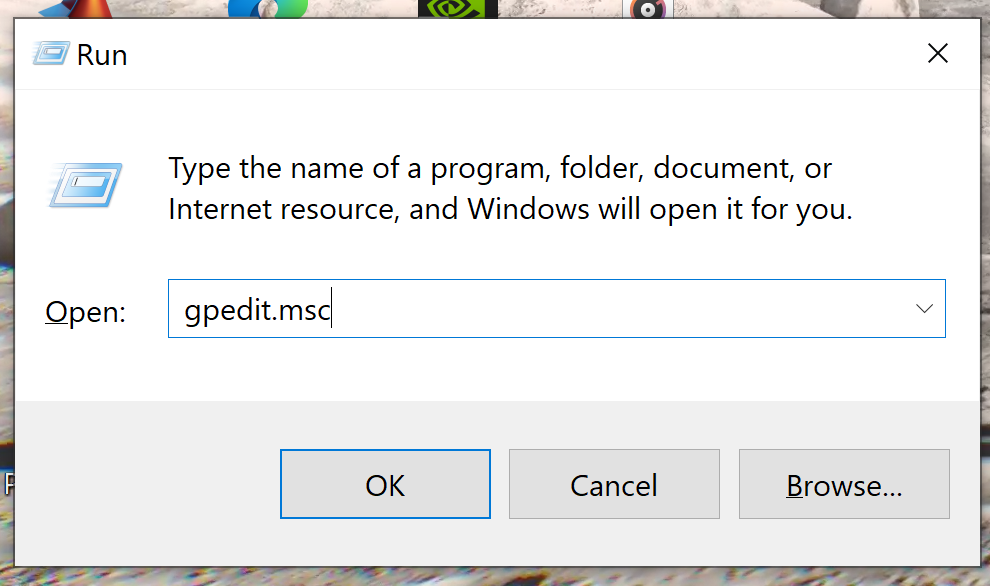Open the orange flame desktop icon

point(88,8)
